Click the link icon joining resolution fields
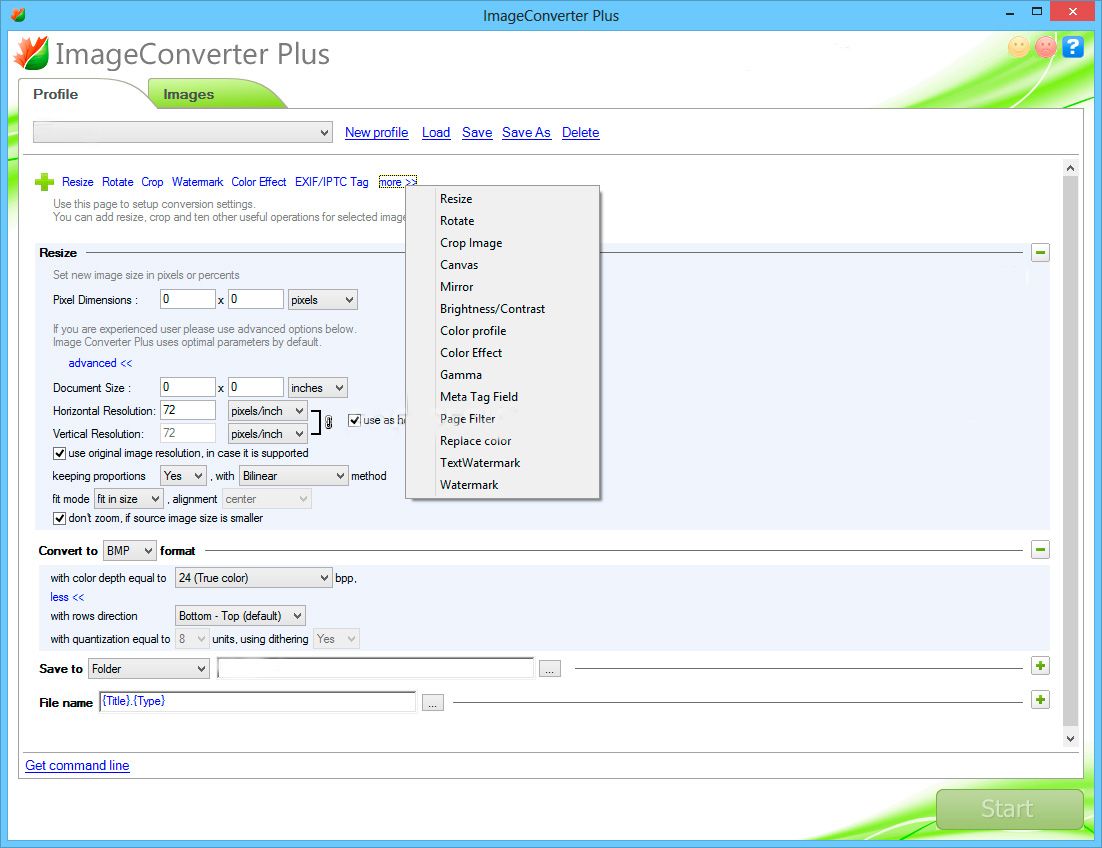This screenshot has width=1102, height=848. [x=327, y=421]
